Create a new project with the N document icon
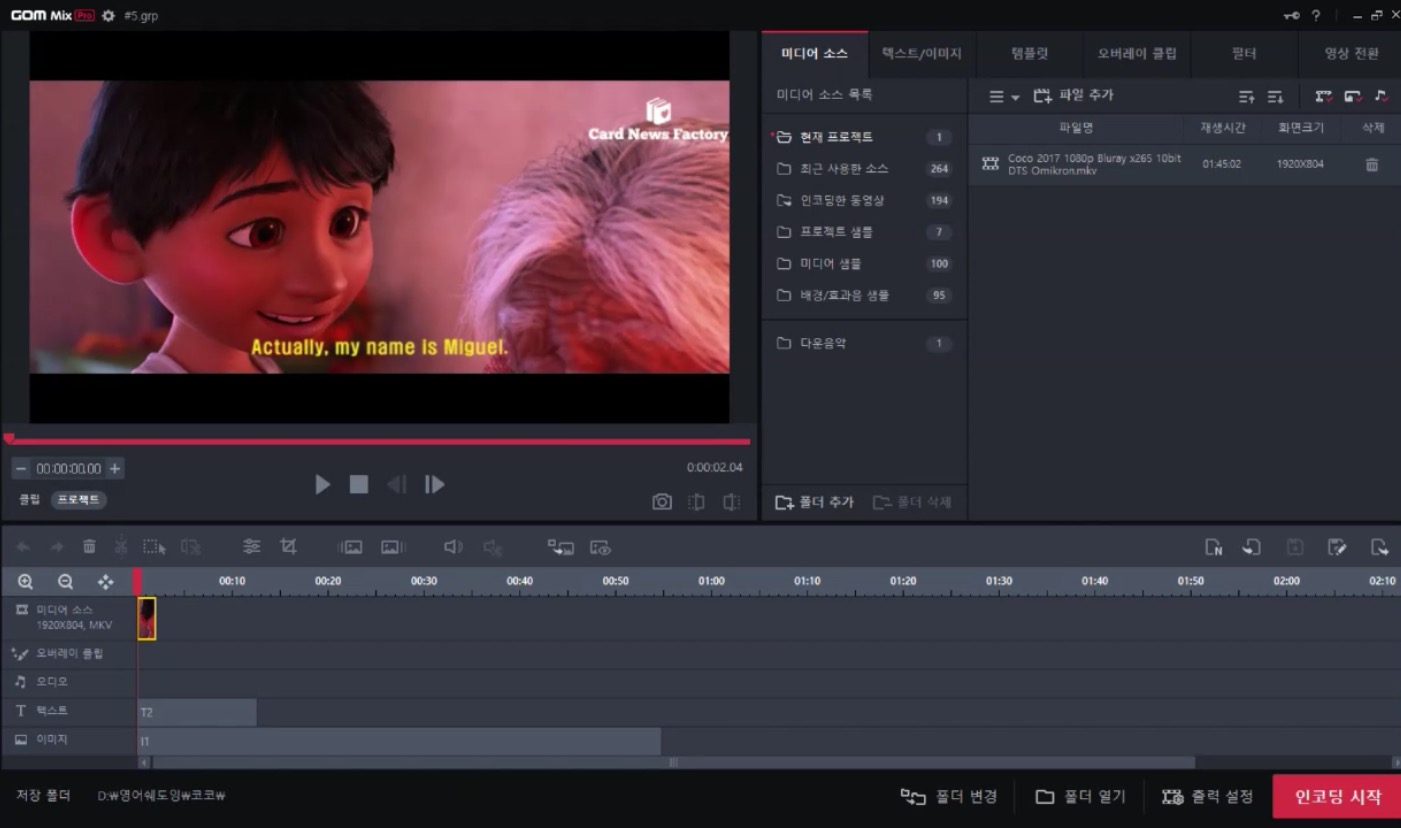The height and width of the screenshot is (828, 1401). [1213, 547]
